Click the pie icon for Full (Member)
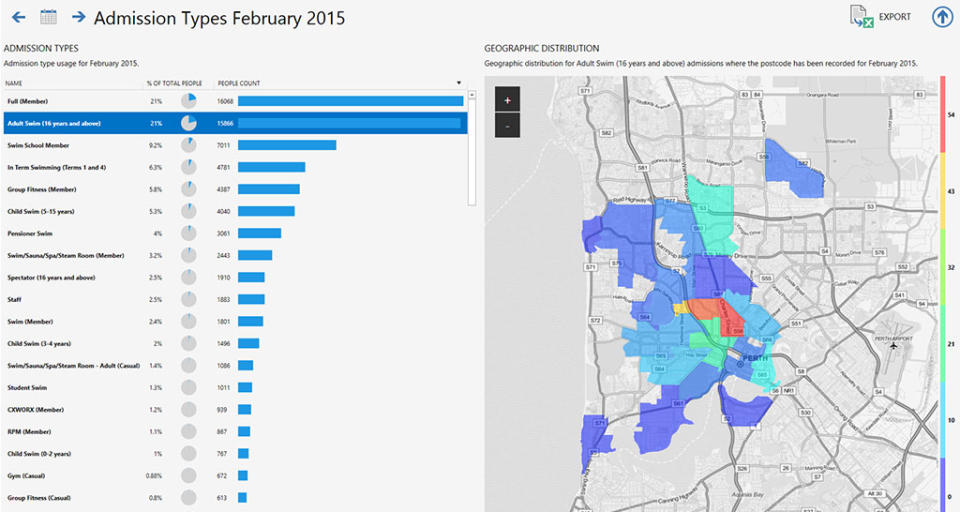The height and width of the screenshot is (512, 960). 188,101
